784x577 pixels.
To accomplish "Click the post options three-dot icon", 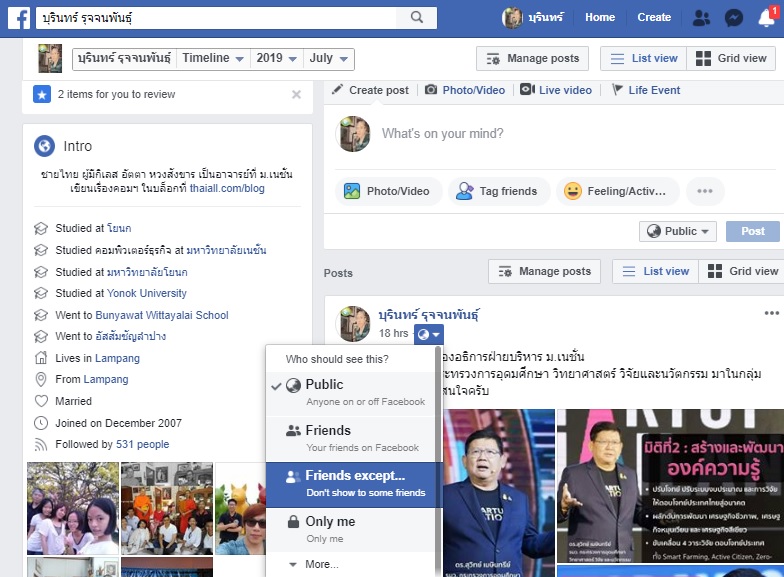I will click(771, 313).
